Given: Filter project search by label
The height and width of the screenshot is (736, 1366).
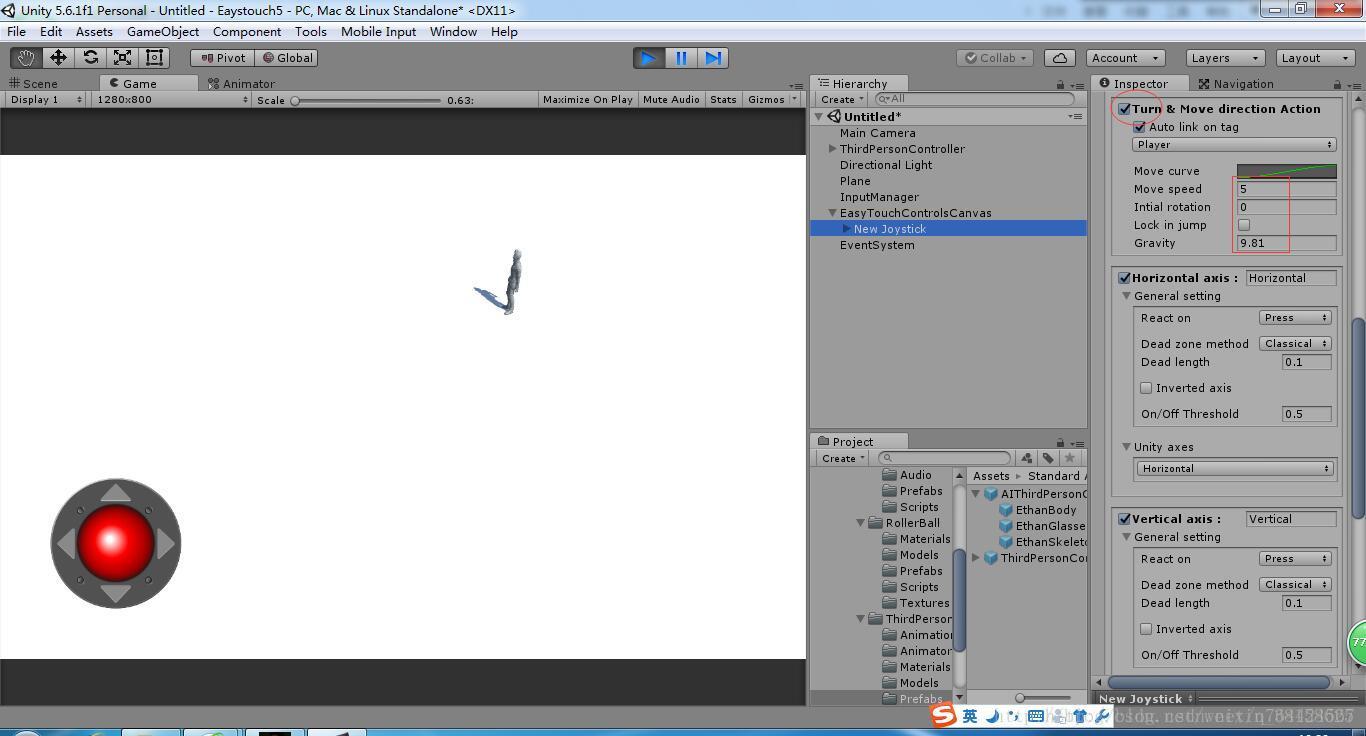Looking at the screenshot, I should point(1048,458).
